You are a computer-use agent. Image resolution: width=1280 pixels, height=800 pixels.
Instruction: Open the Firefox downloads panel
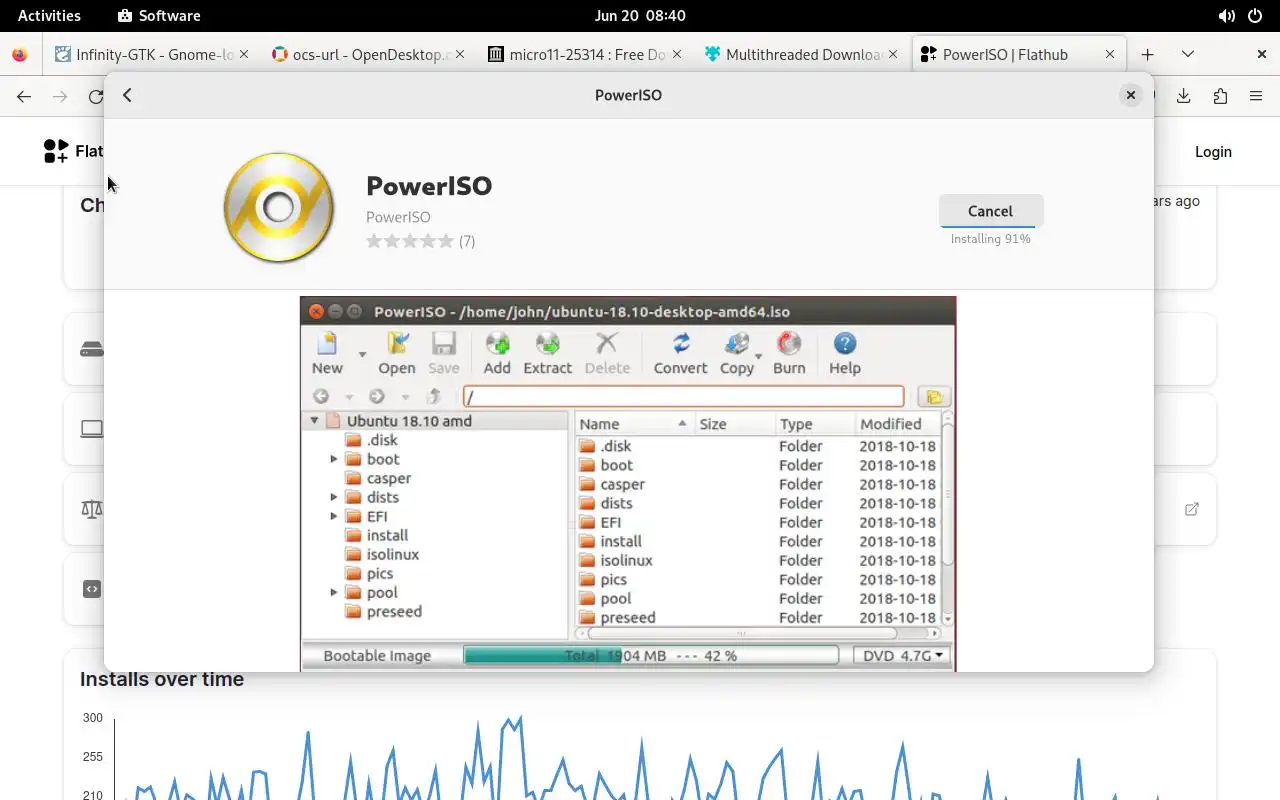pyautogui.click(x=1184, y=96)
